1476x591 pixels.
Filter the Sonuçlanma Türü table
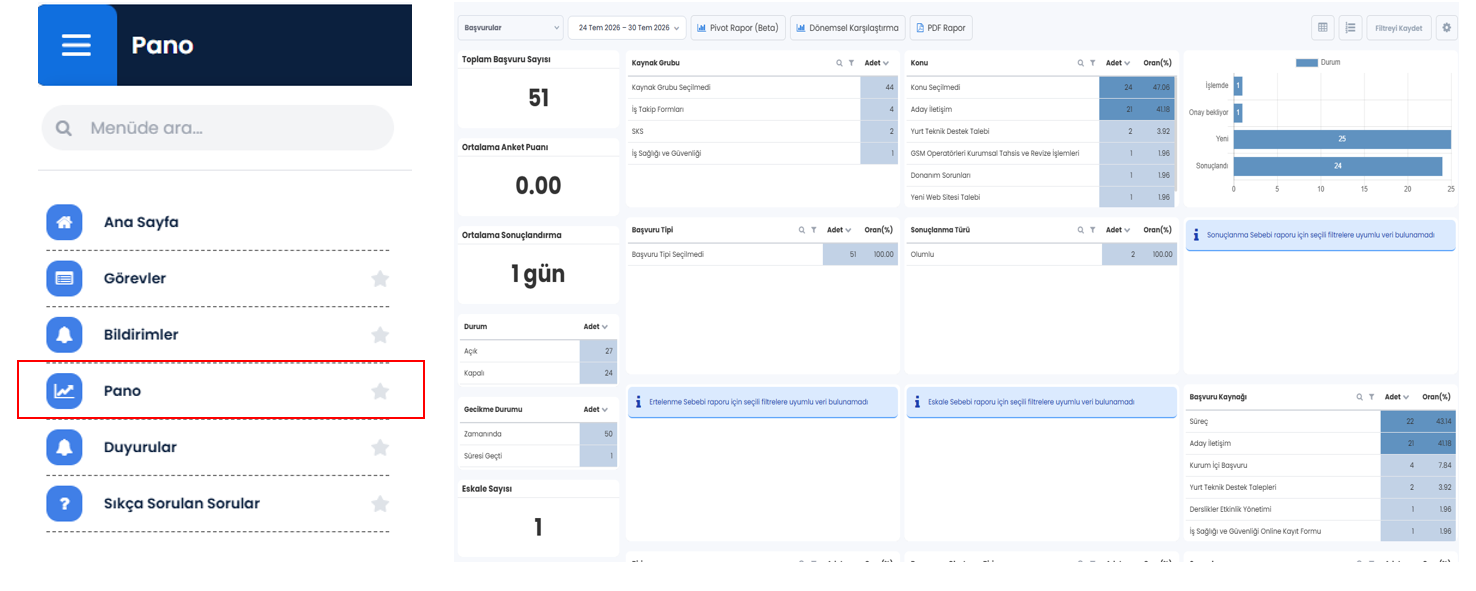1092,230
